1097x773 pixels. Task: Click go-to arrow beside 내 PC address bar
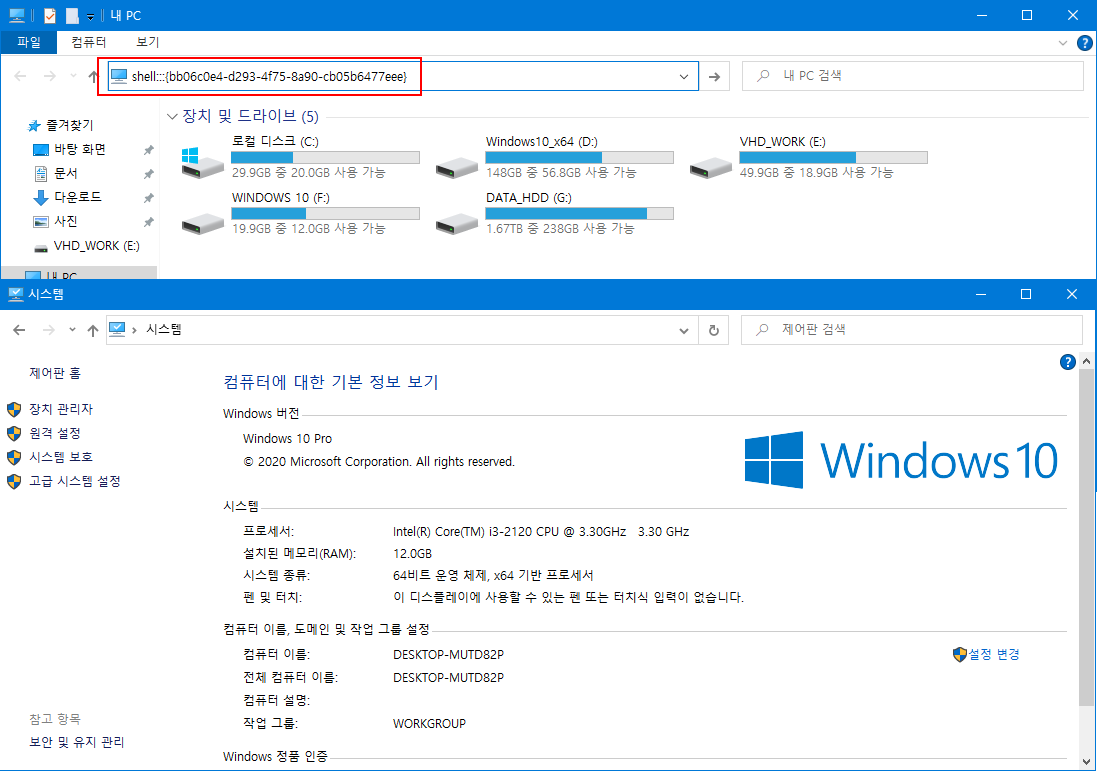click(x=714, y=76)
